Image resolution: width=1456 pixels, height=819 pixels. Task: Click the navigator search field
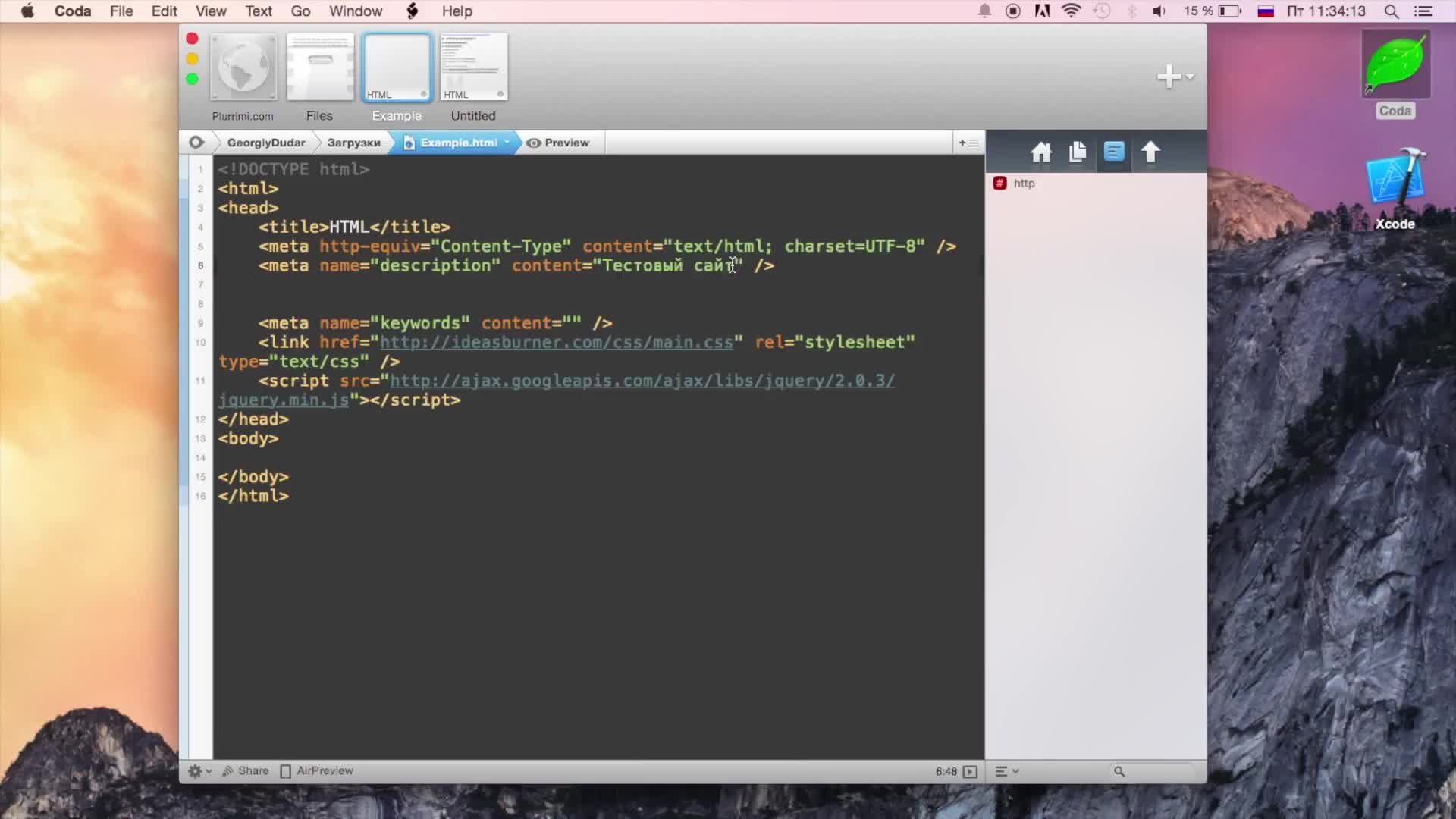click(x=1154, y=771)
